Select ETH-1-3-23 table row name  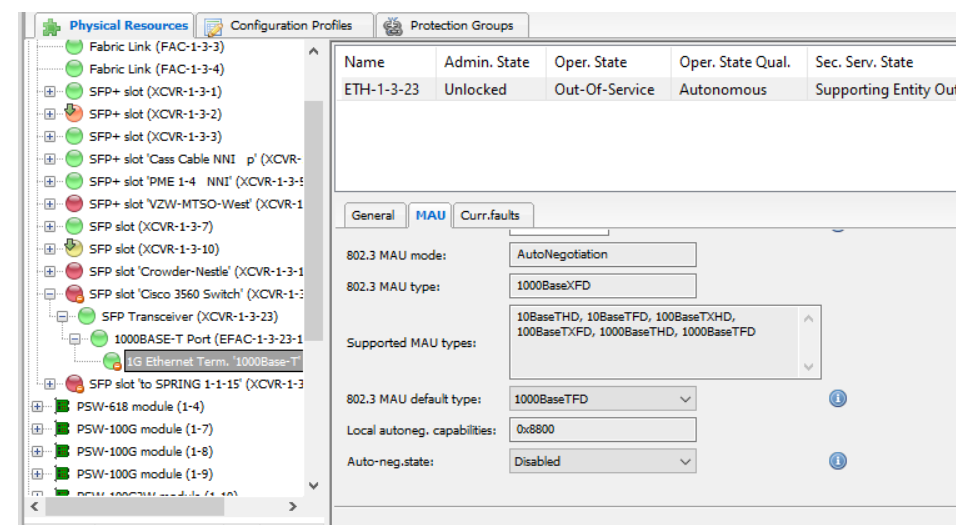click(382, 89)
